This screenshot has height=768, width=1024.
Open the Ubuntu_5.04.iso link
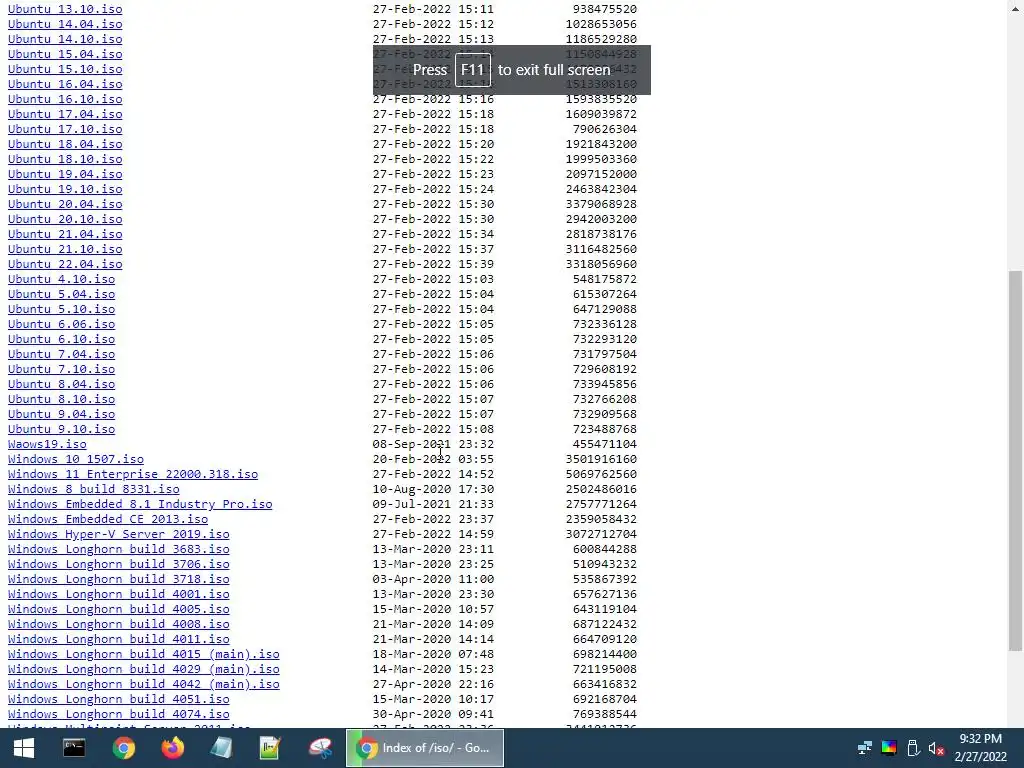pyautogui.click(x=61, y=295)
